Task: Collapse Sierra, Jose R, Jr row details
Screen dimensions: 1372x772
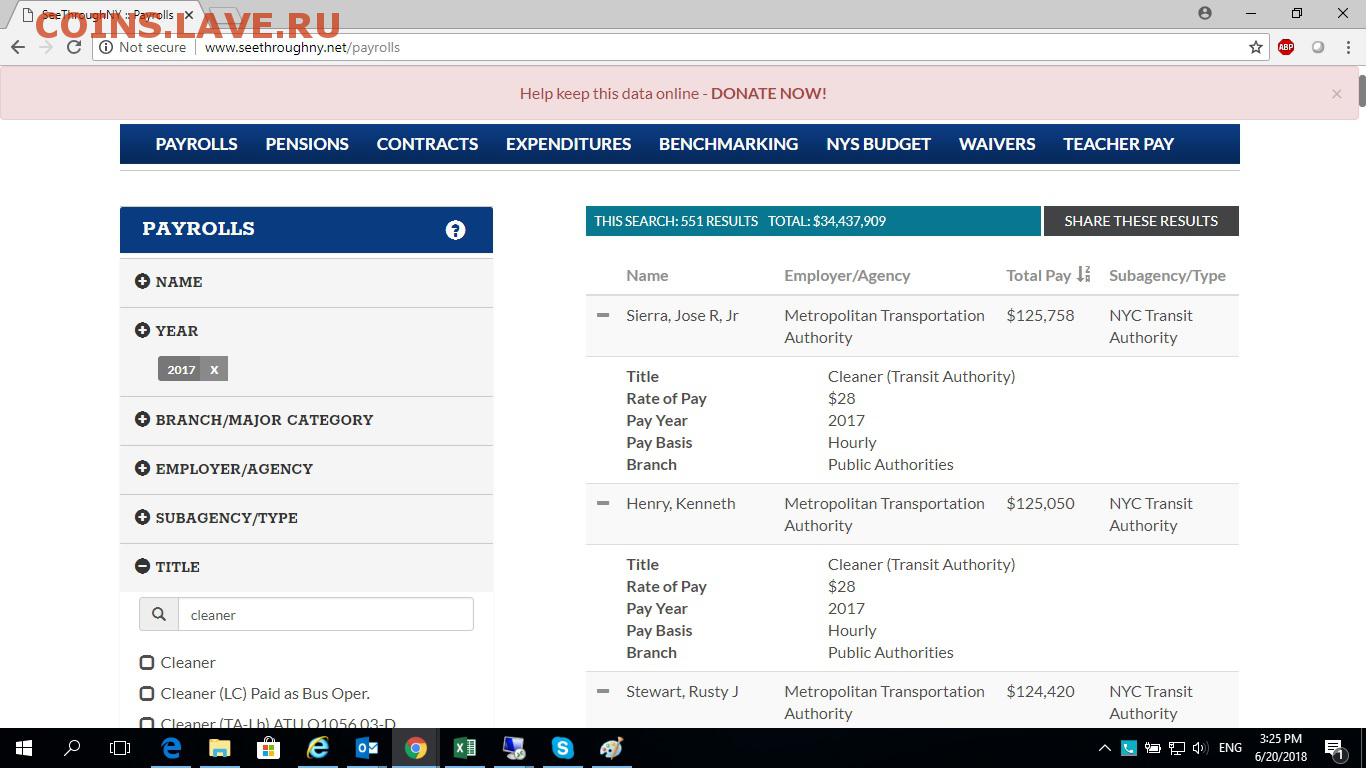Action: (603, 315)
